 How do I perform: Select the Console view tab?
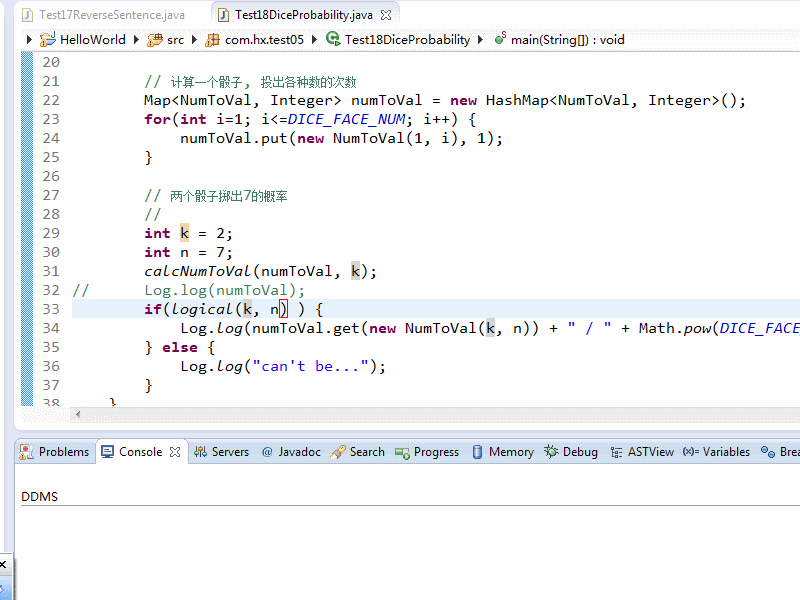click(x=140, y=452)
